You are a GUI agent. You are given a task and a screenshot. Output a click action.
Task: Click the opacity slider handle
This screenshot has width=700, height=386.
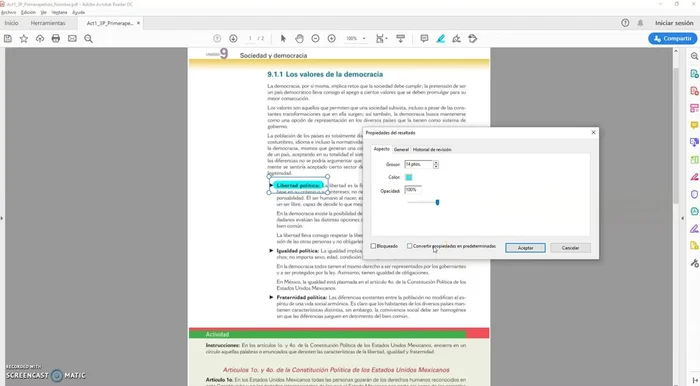pos(437,202)
